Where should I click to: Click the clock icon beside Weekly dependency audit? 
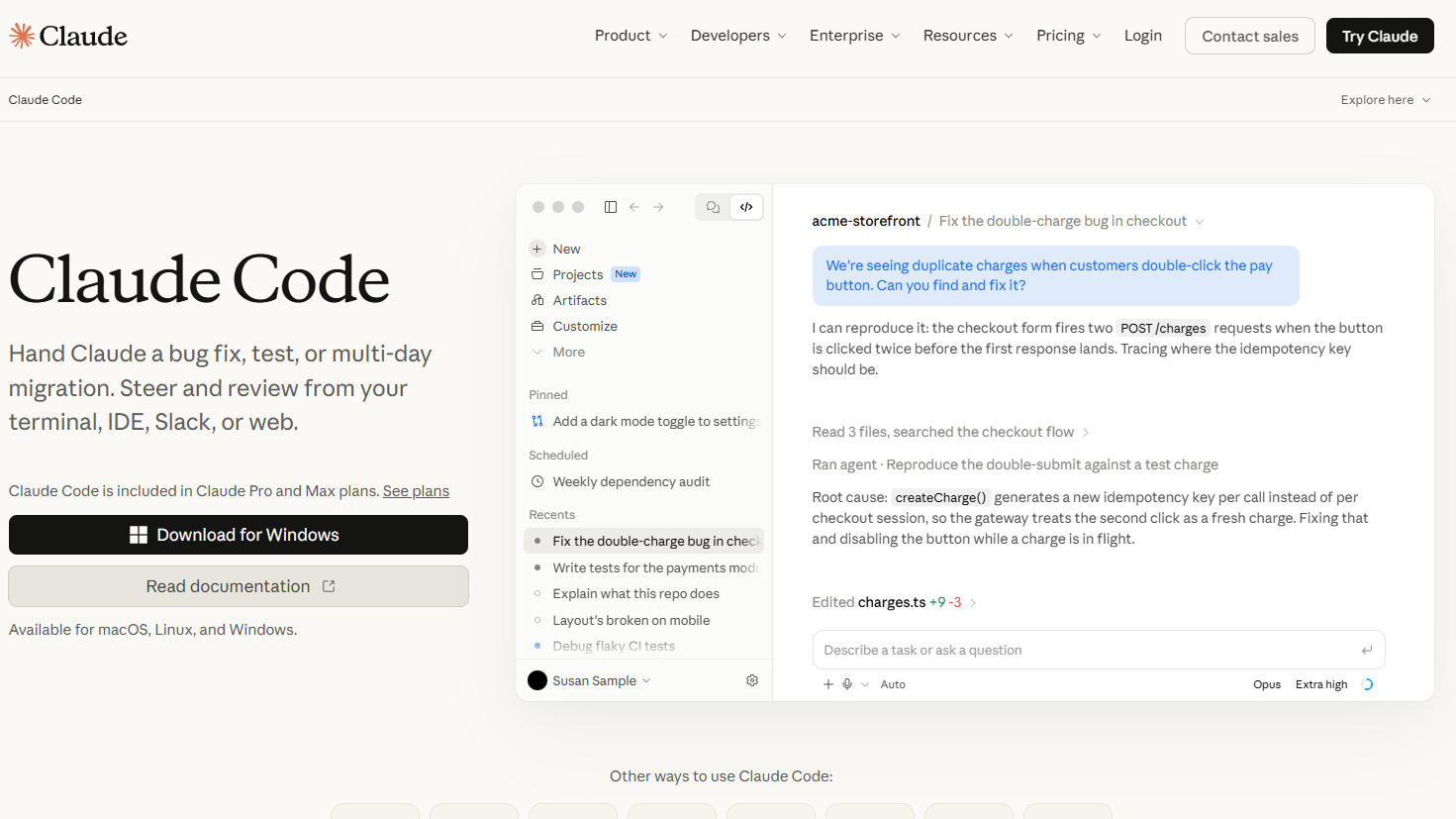[x=537, y=481]
